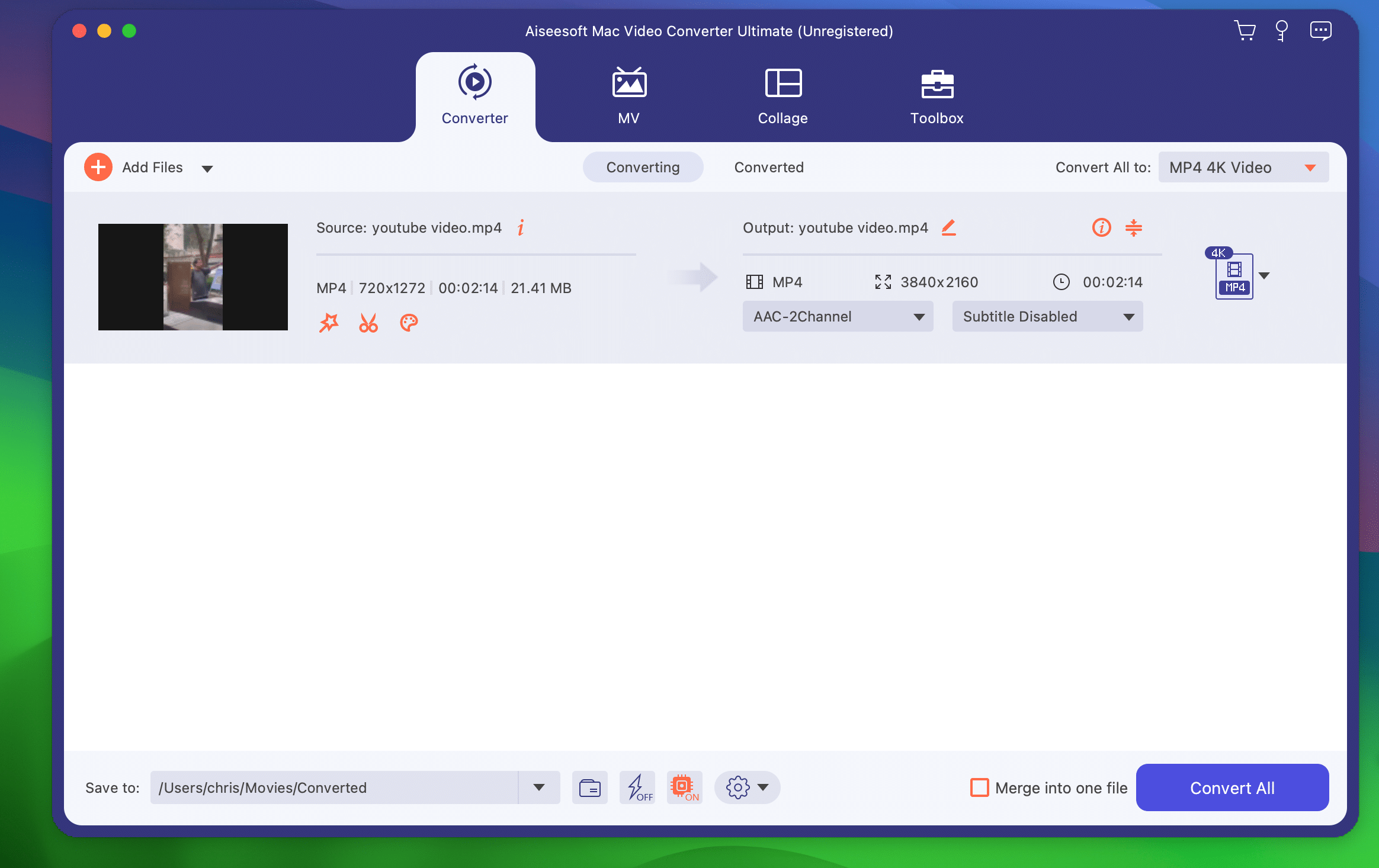The height and width of the screenshot is (868, 1379).
Task: Select the Cut scissors tool for youtube video.mp4
Action: click(x=368, y=323)
